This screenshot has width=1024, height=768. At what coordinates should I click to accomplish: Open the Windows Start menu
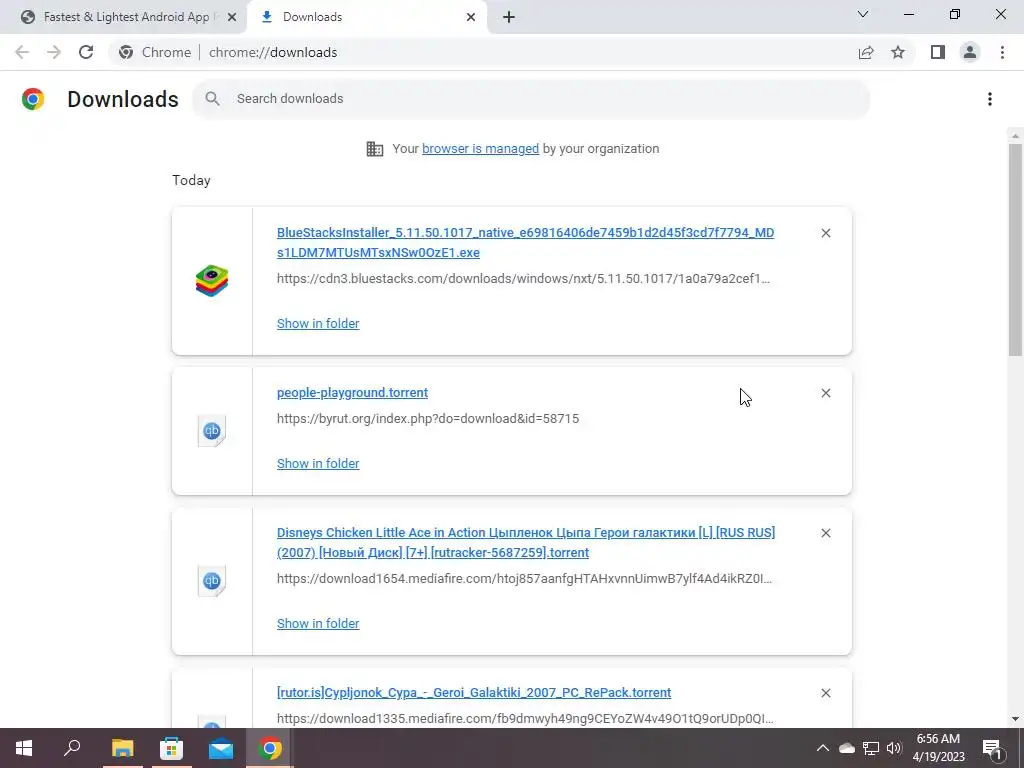click(24, 748)
